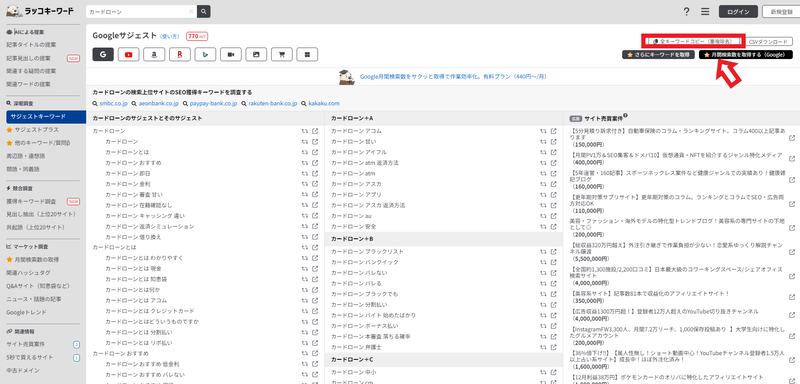Open the kakaku.com site link
800x384 pixels.
(323, 104)
